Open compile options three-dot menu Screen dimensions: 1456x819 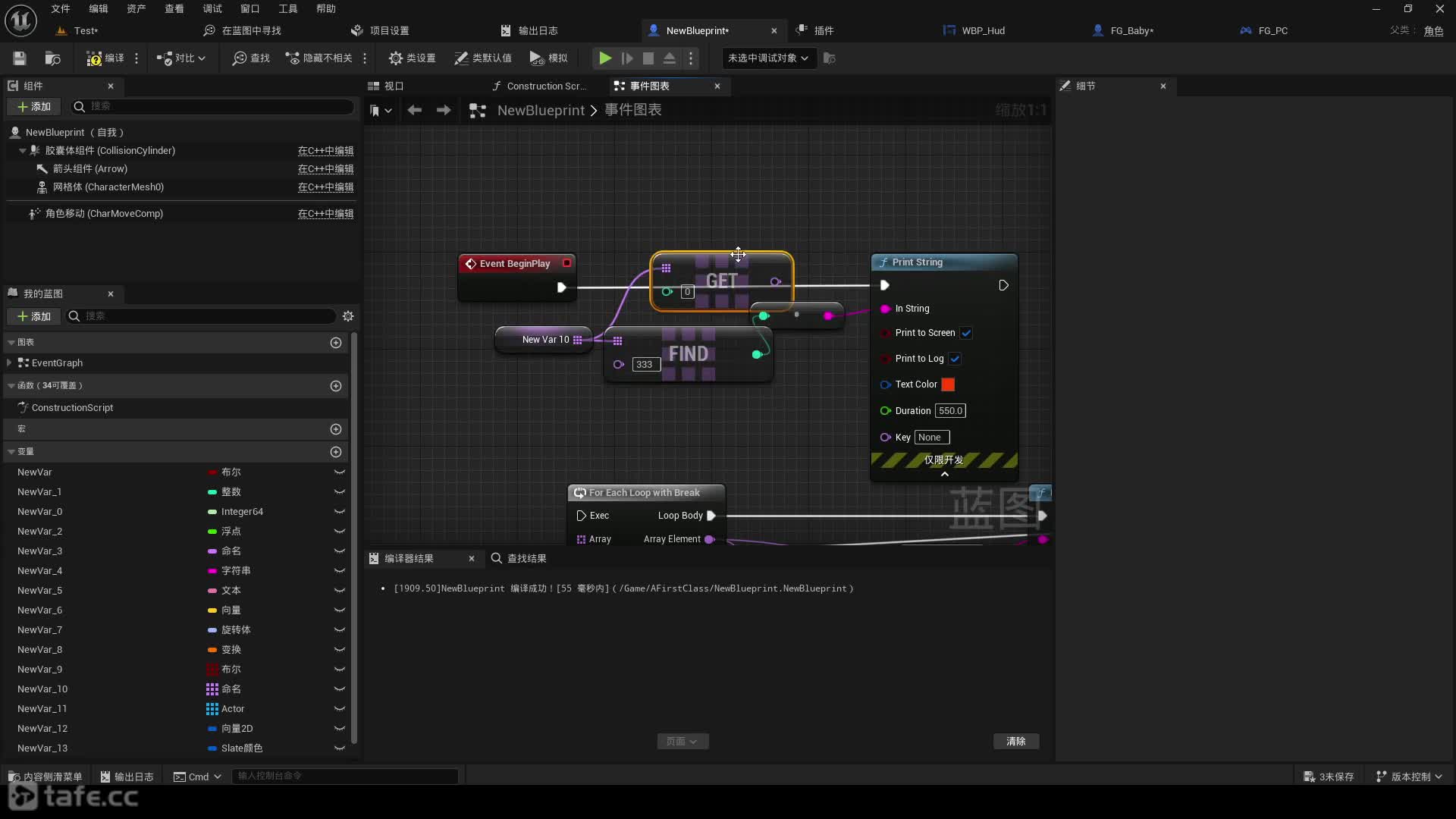click(x=136, y=58)
